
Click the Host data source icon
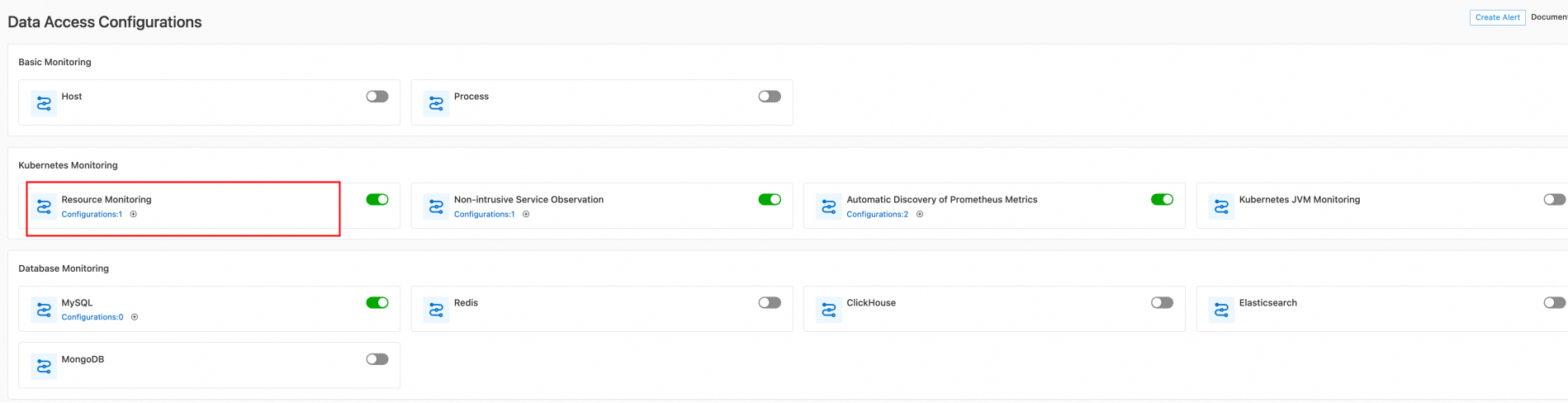(x=44, y=103)
